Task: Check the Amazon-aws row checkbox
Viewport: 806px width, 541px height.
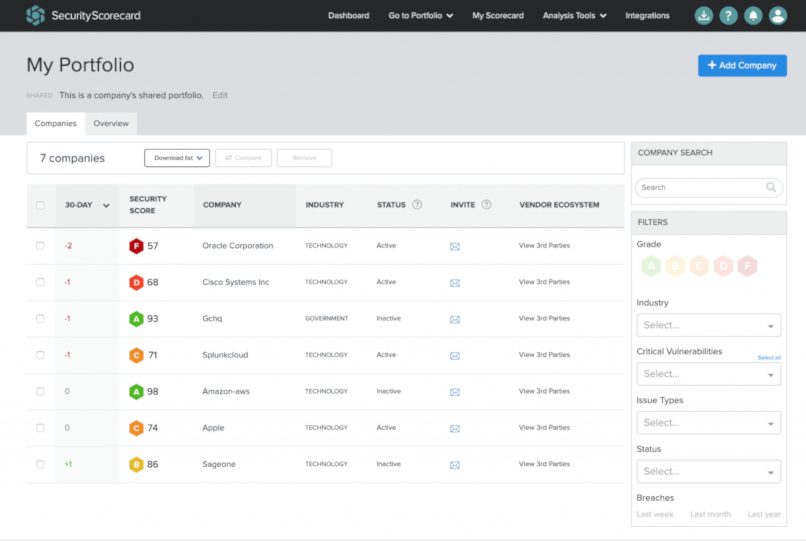Action: pos(40,392)
